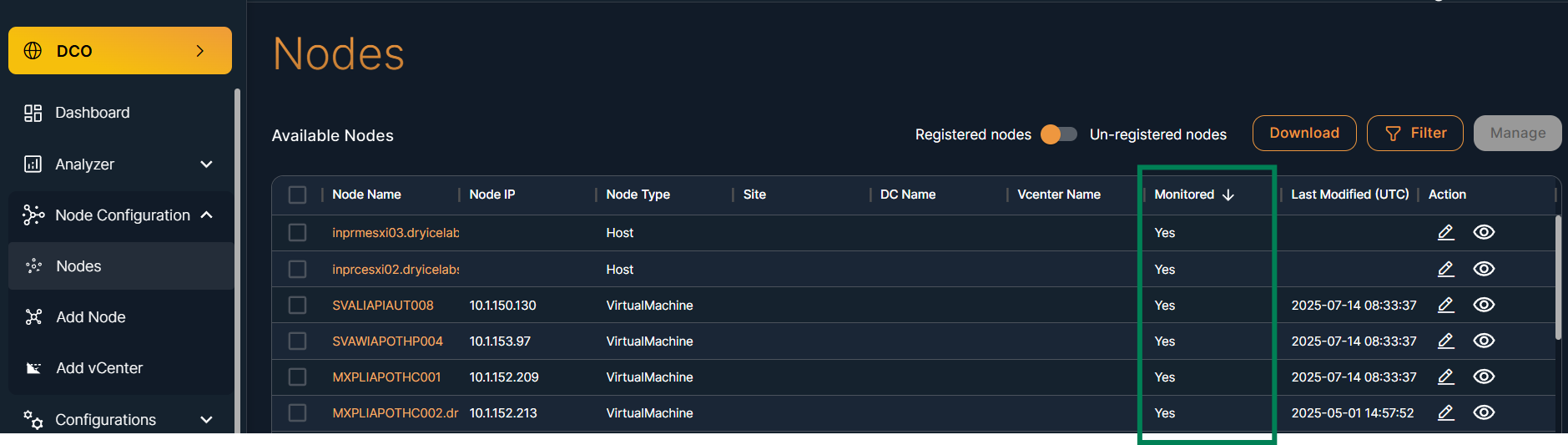Expand the Configurations sidebar menu
The image size is (1568, 445).
coord(206,420)
